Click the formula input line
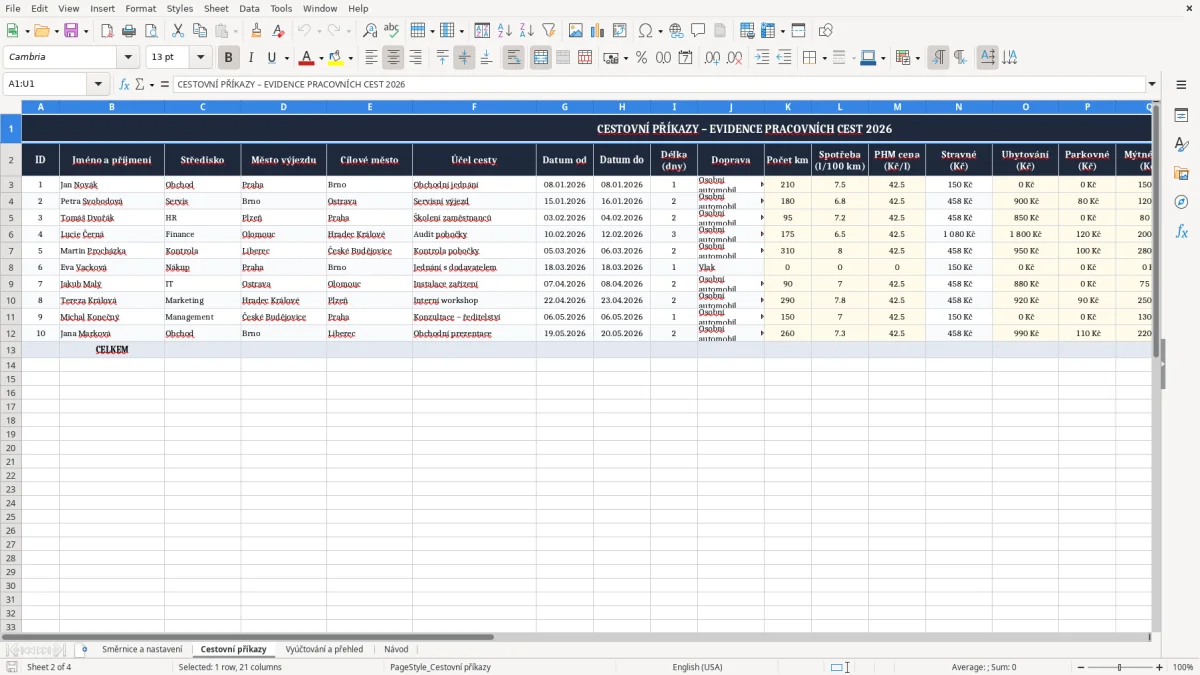The height and width of the screenshot is (675, 1200). [658, 84]
